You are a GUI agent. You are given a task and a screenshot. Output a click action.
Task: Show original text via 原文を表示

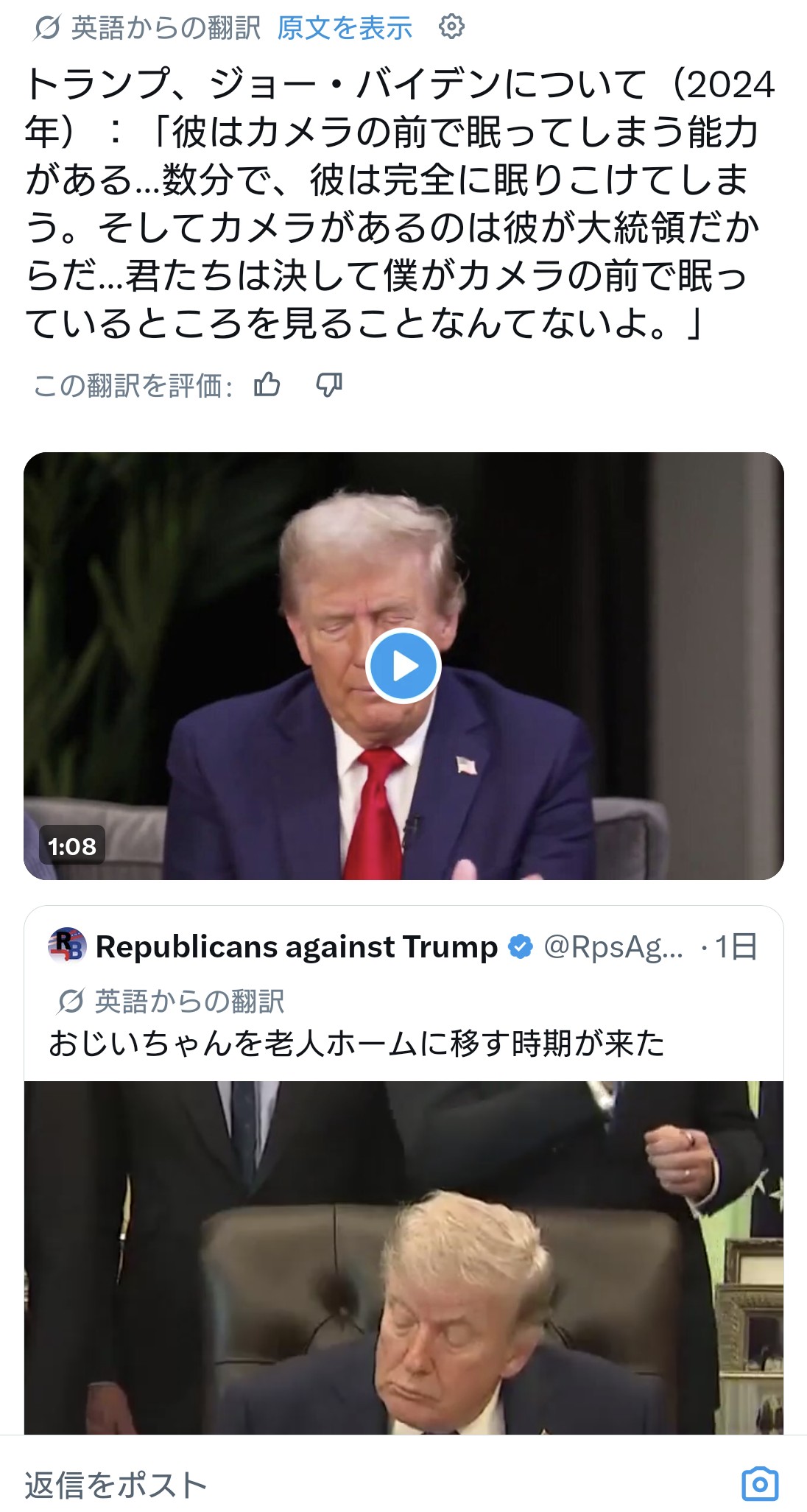point(345,28)
